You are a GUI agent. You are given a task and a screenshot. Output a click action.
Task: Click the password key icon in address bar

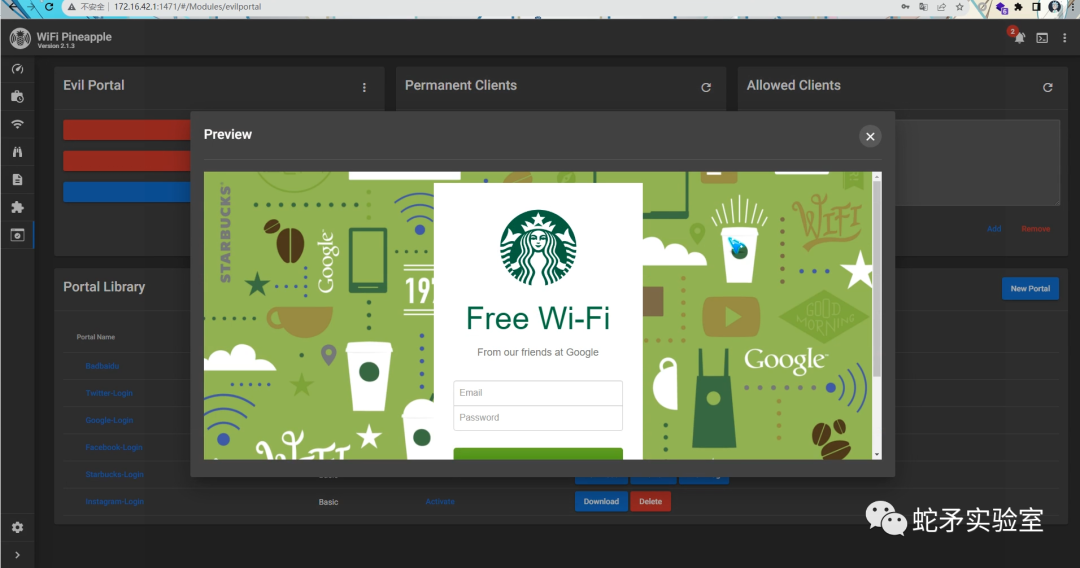click(905, 7)
